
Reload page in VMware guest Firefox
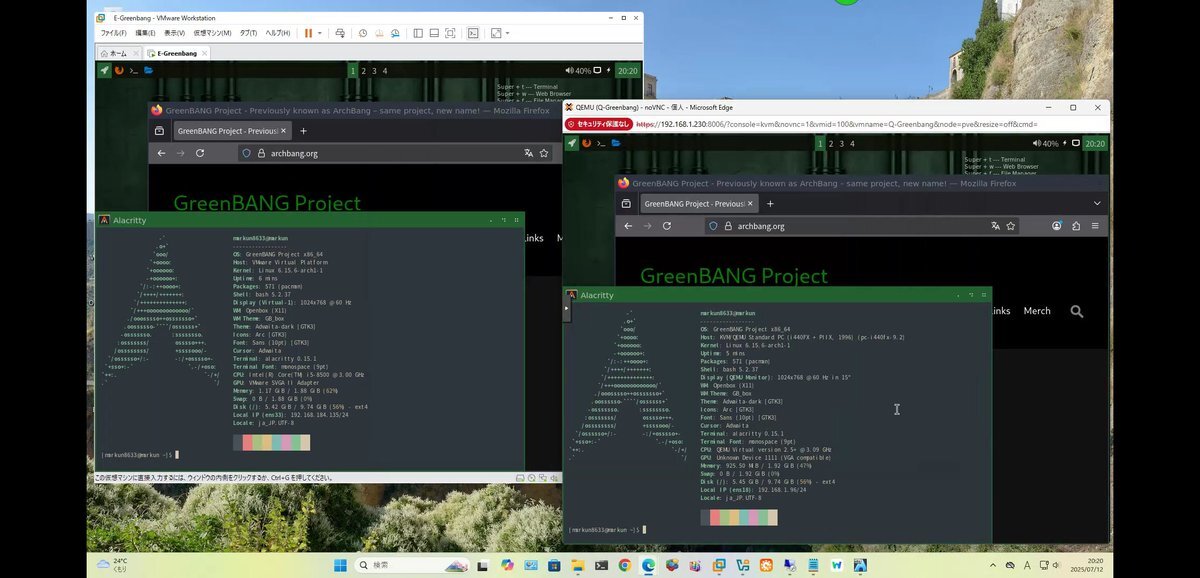[x=200, y=153]
